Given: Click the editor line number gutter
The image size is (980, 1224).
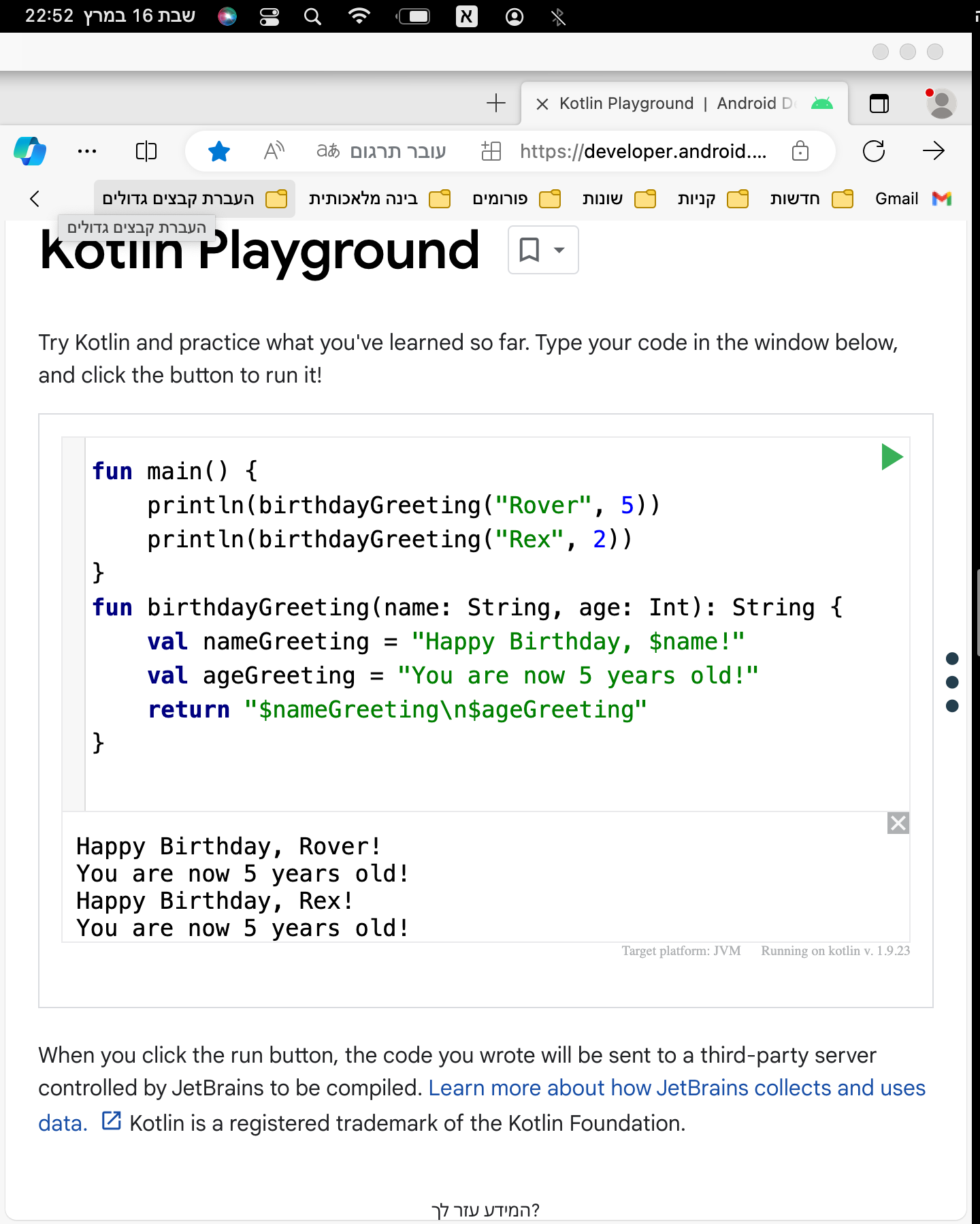Looking at the screenshot, I should (73, 624).
